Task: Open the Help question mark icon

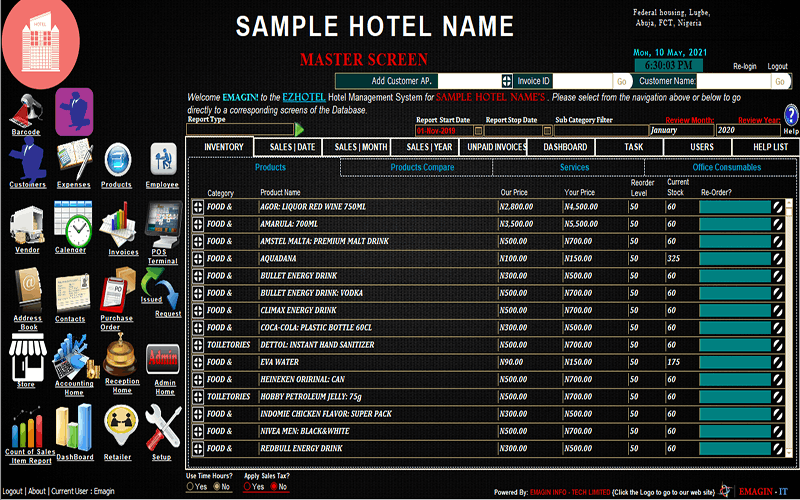Action: coord(790,115)
